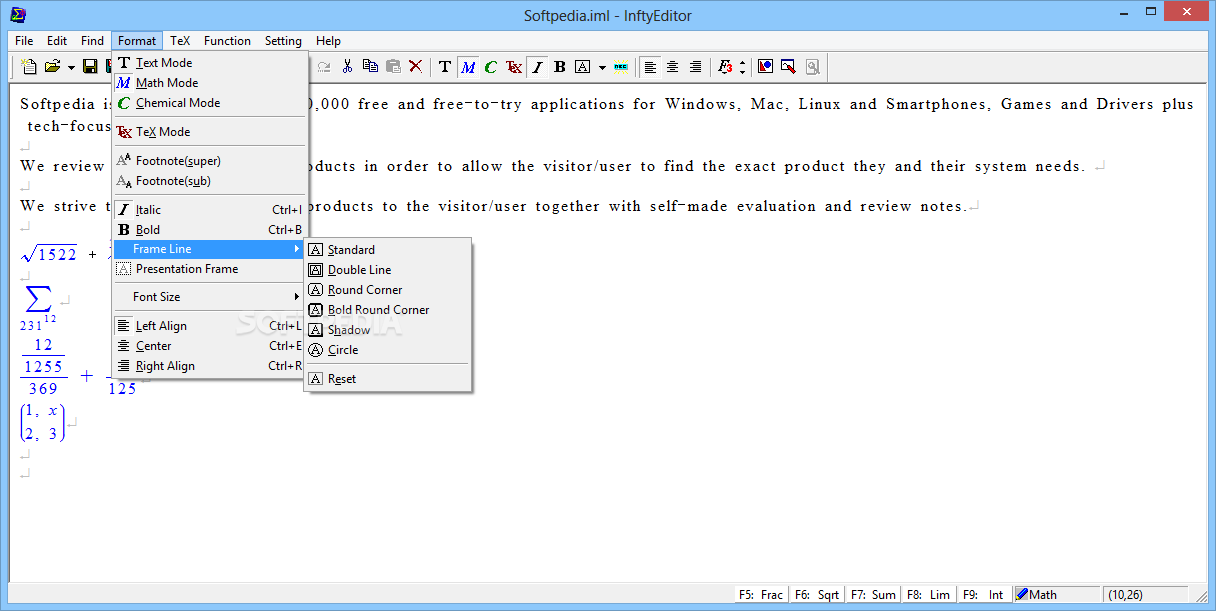Choose Italic in the Format menu
This screenshot has height=611, width=1216.
(x=209, y=210)
